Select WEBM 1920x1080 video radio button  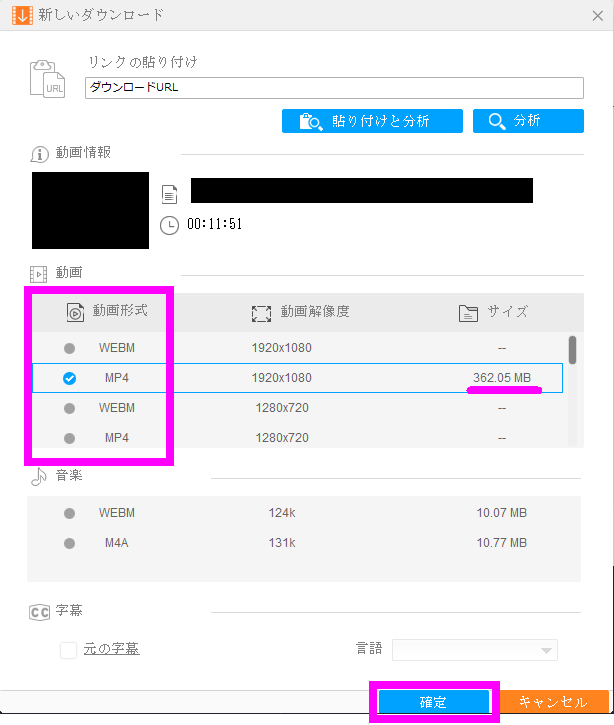click(69, 348)
